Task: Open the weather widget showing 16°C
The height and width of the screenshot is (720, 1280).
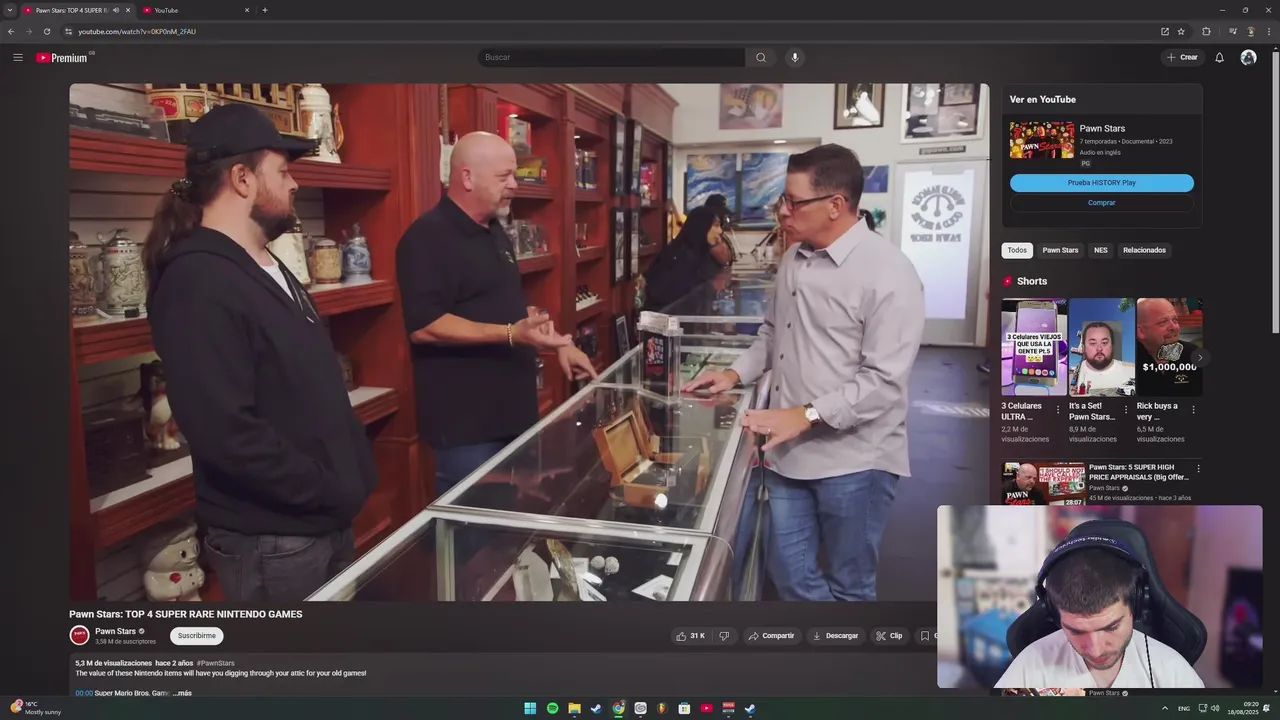Action: (x=35, y=708)
